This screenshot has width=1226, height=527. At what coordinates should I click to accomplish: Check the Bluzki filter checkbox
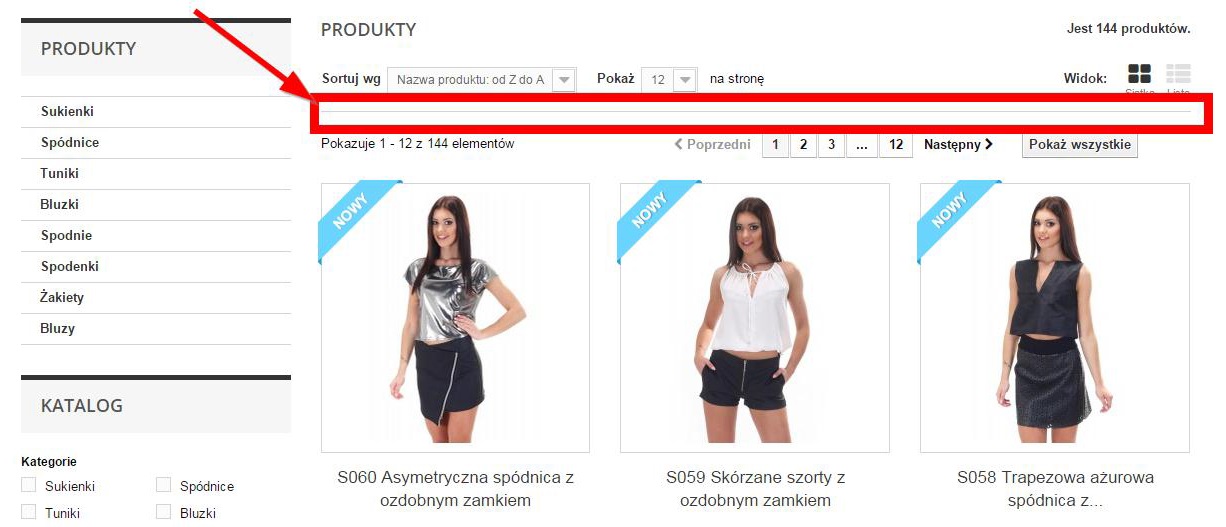[x=164, y=512]
